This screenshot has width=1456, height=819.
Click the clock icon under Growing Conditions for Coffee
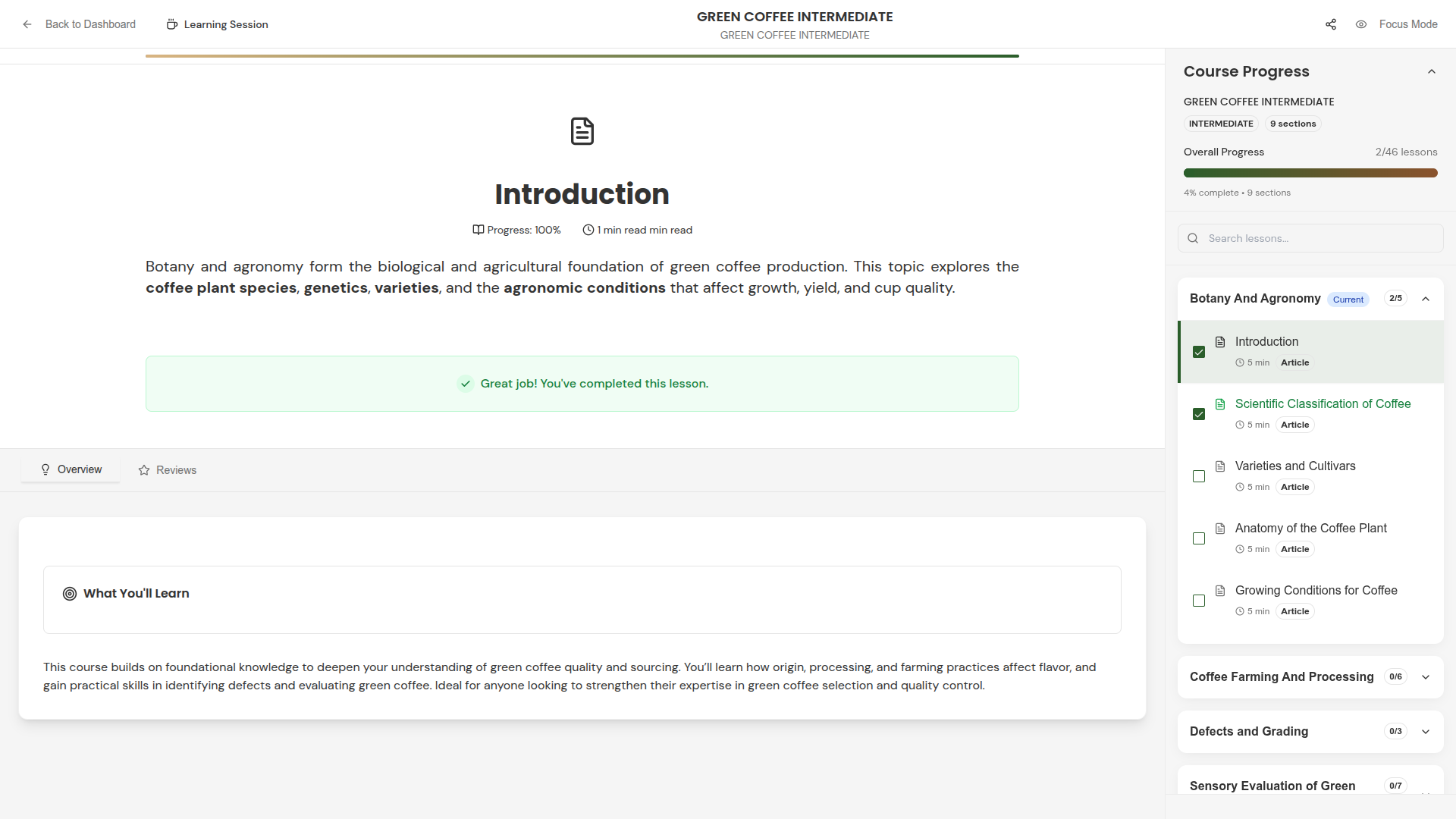pos(1240,612)
